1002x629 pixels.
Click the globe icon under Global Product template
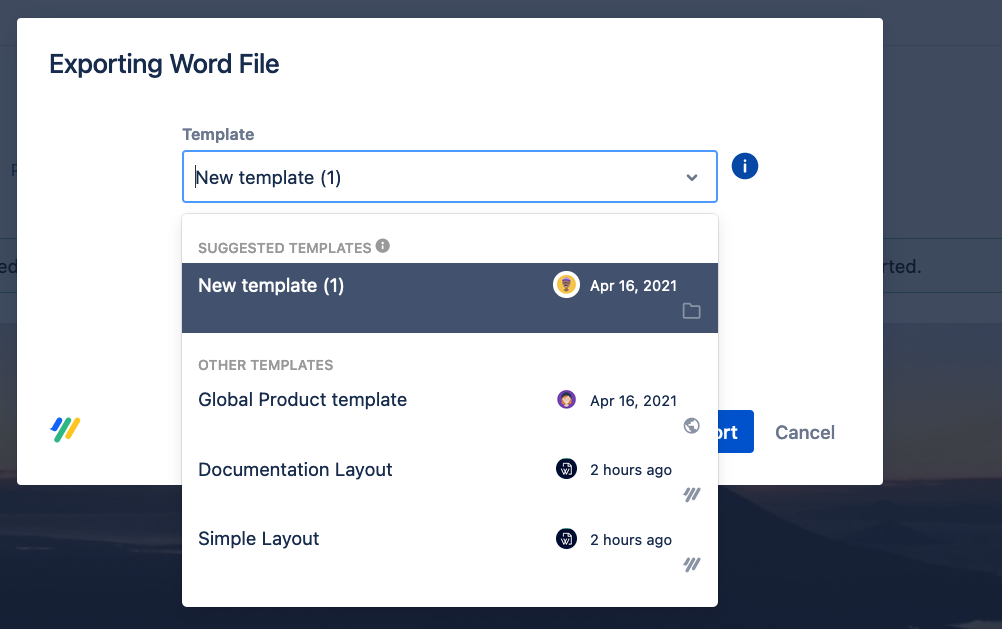coord(691,426)
